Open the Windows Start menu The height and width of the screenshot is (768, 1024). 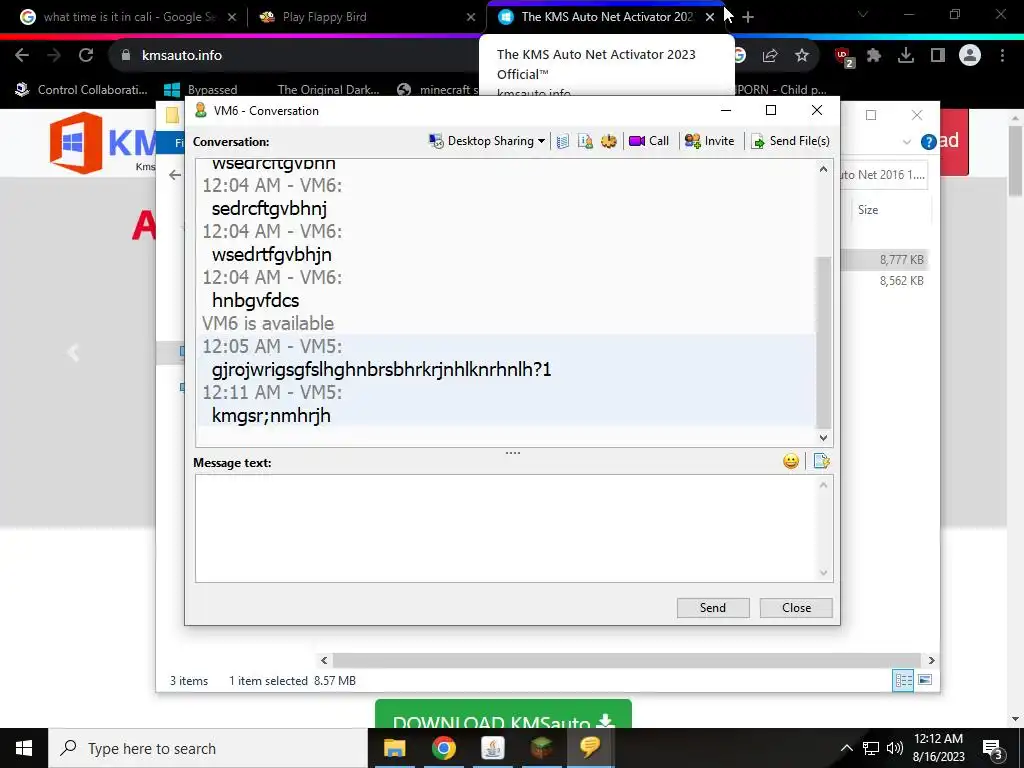point(24,748)
